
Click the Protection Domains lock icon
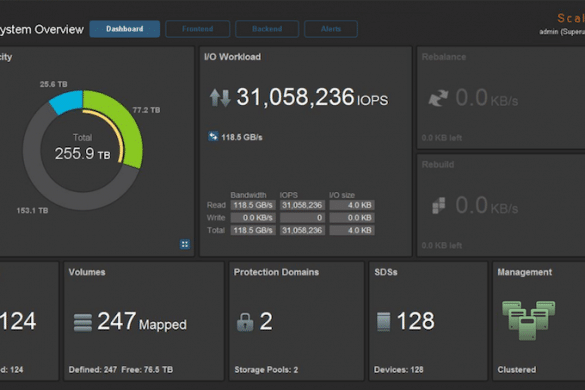click(245, 322)
